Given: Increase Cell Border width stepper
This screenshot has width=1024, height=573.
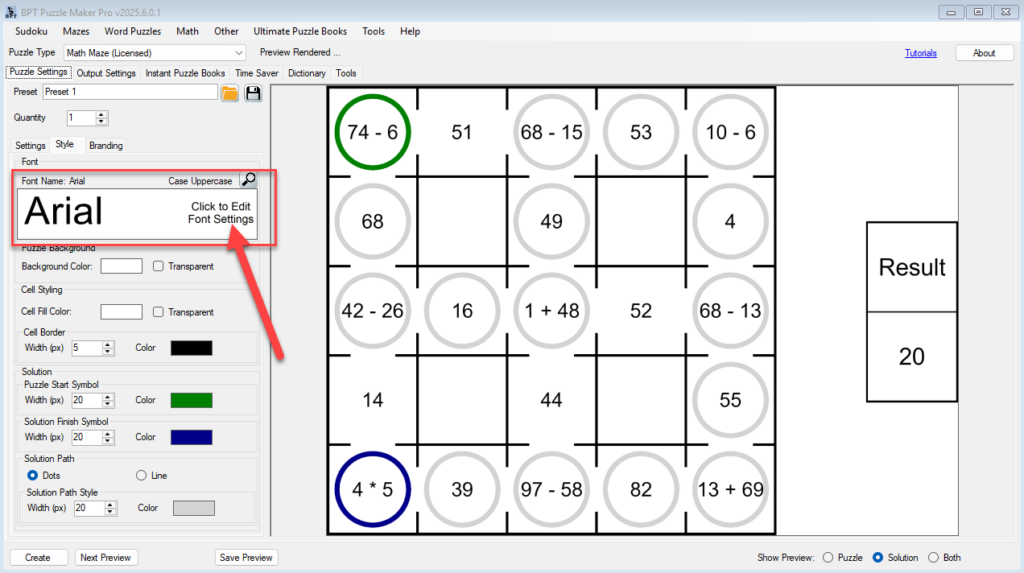Looking at the screenshot, I should [x=107, y=344].
